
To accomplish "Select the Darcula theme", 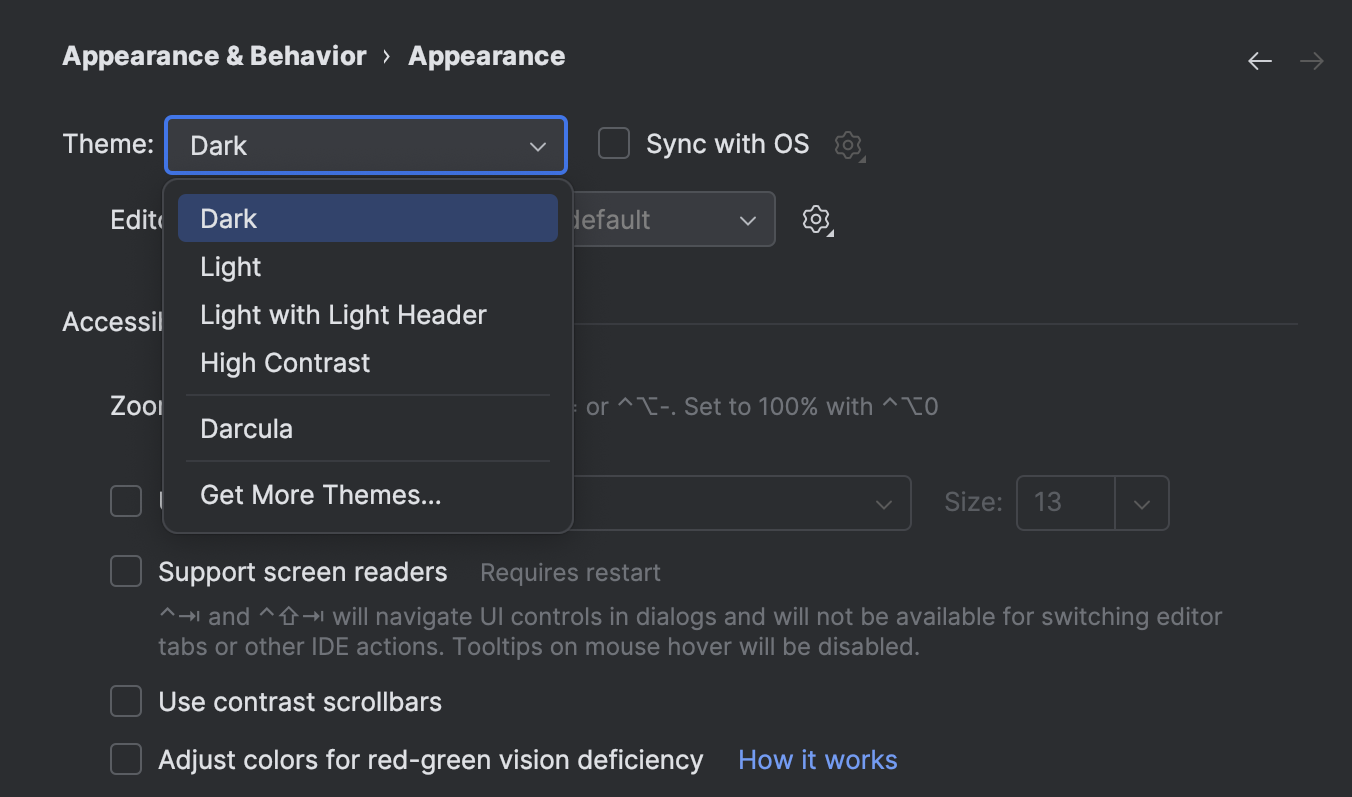I will [x=246, y=428].
